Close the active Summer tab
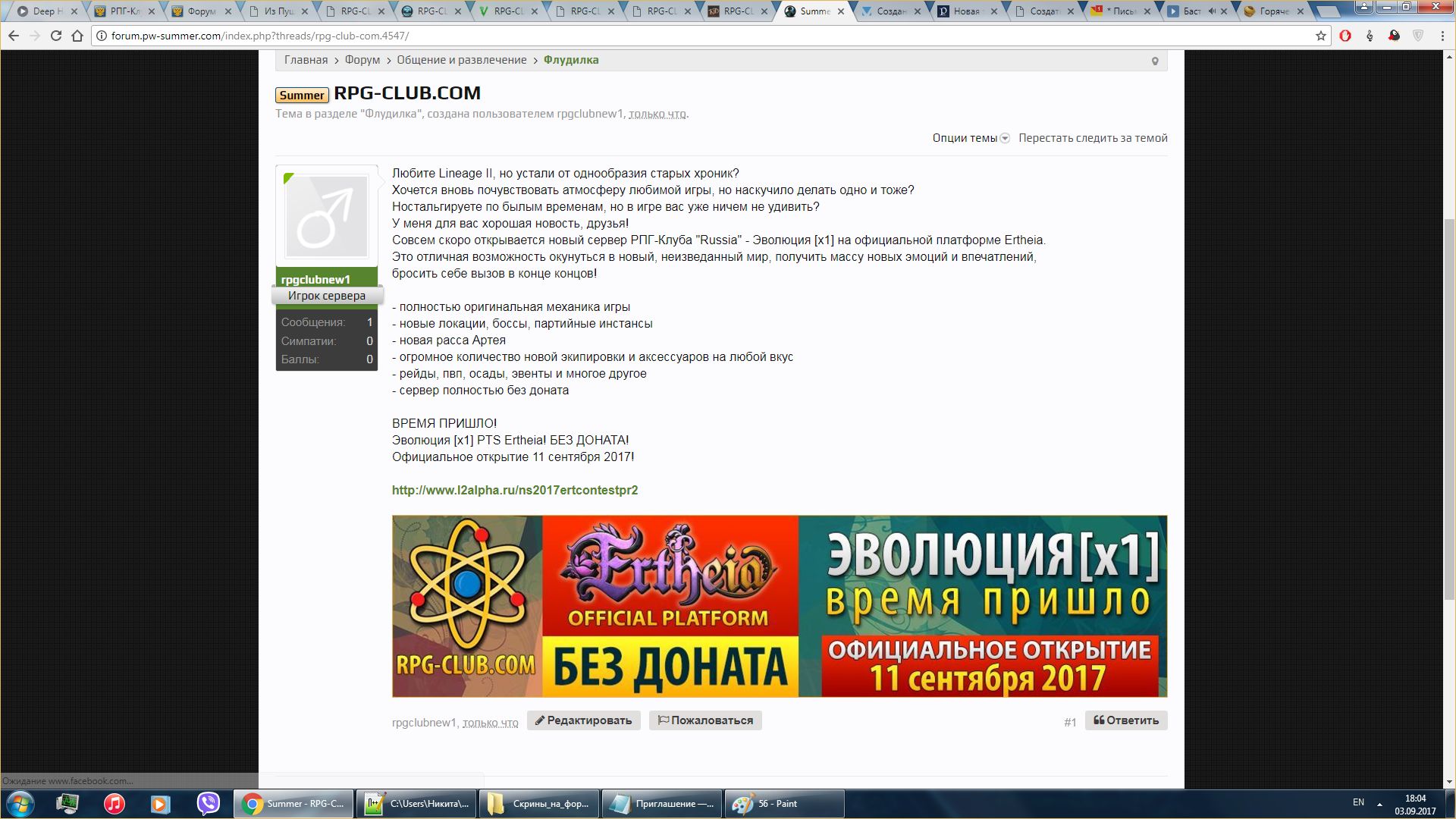Screen dimensions: 1456x819 (x=841, y=11)
